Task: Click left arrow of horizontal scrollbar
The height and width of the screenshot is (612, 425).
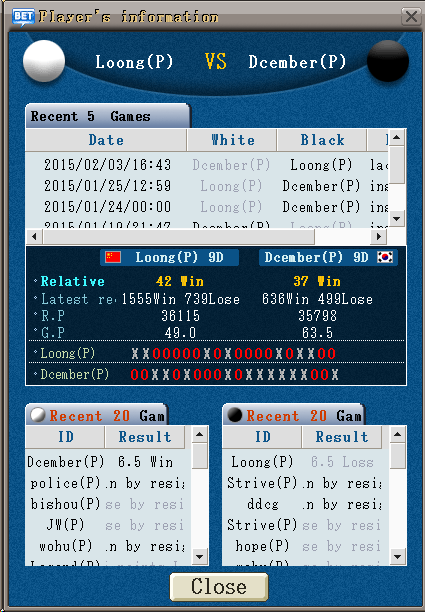Action: coord(34,237)
